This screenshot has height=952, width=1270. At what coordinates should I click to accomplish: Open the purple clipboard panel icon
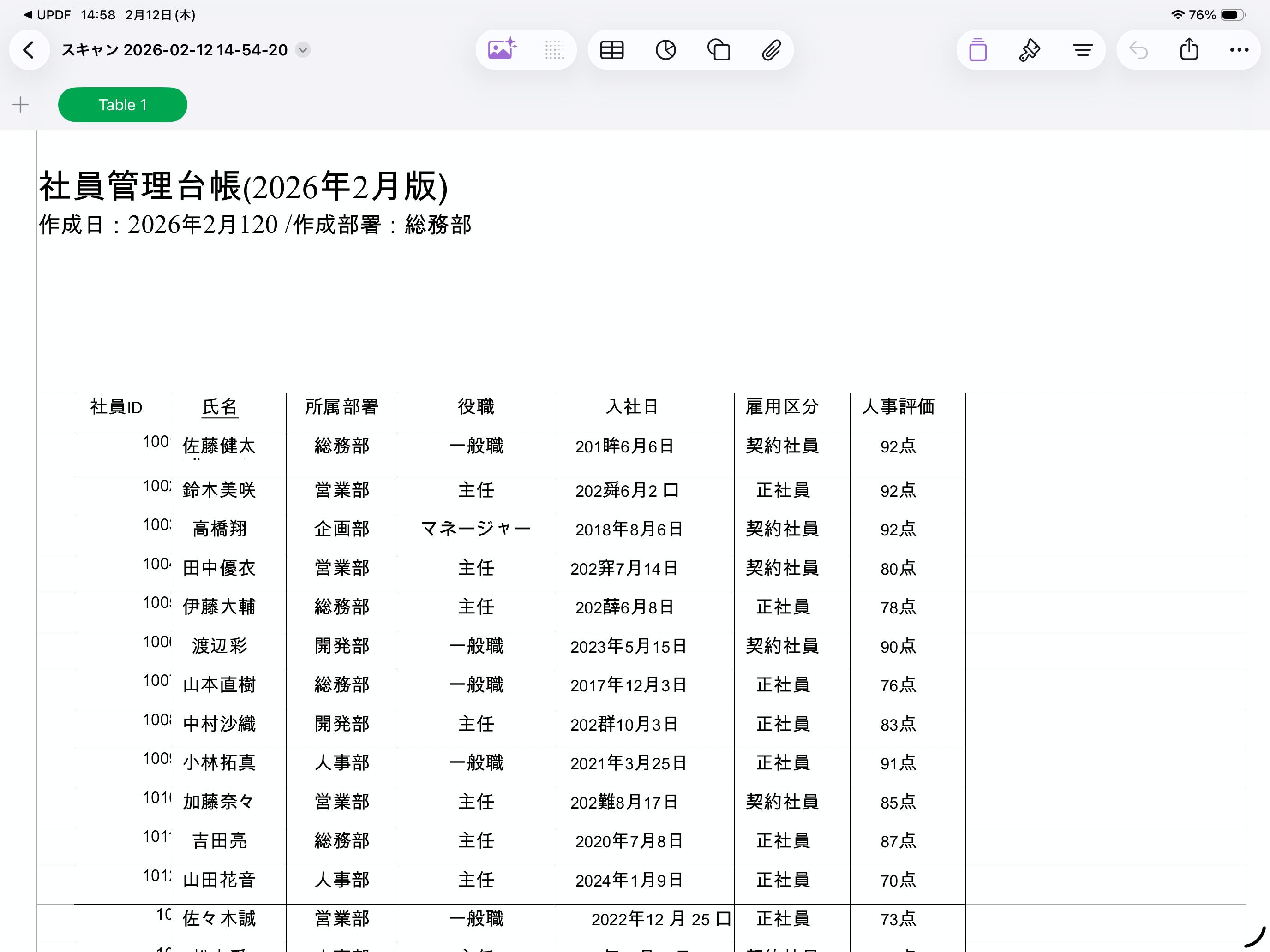977,50
